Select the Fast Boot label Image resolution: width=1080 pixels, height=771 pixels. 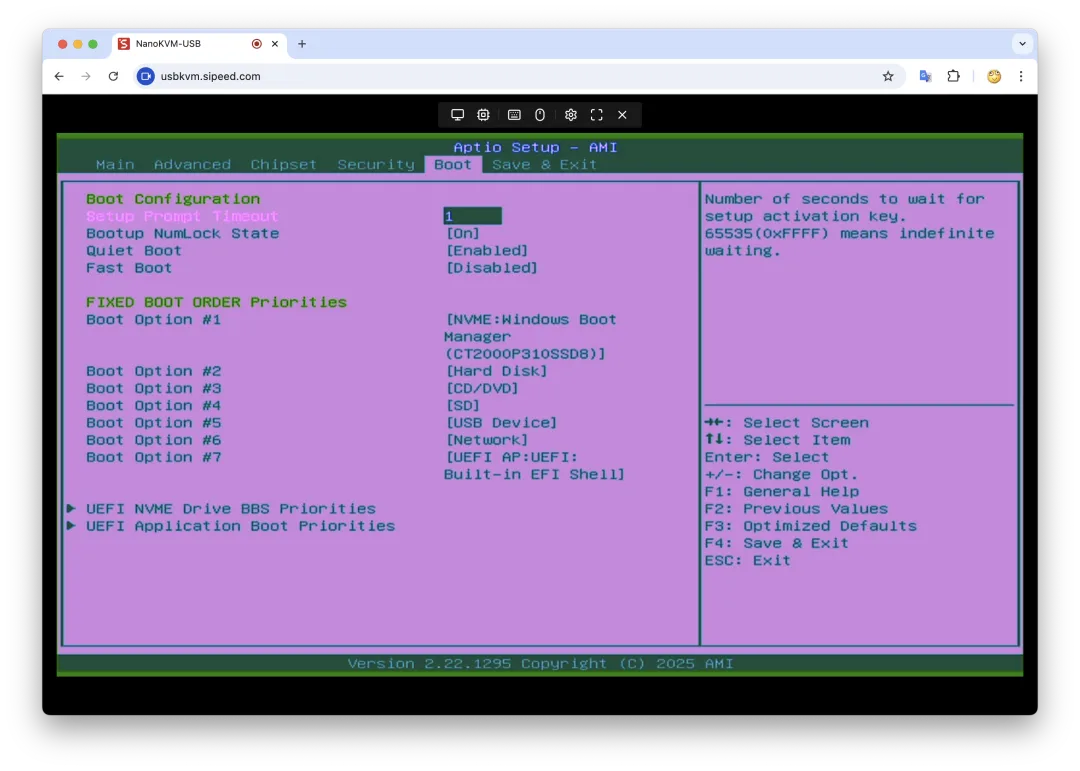pos(129,268)
